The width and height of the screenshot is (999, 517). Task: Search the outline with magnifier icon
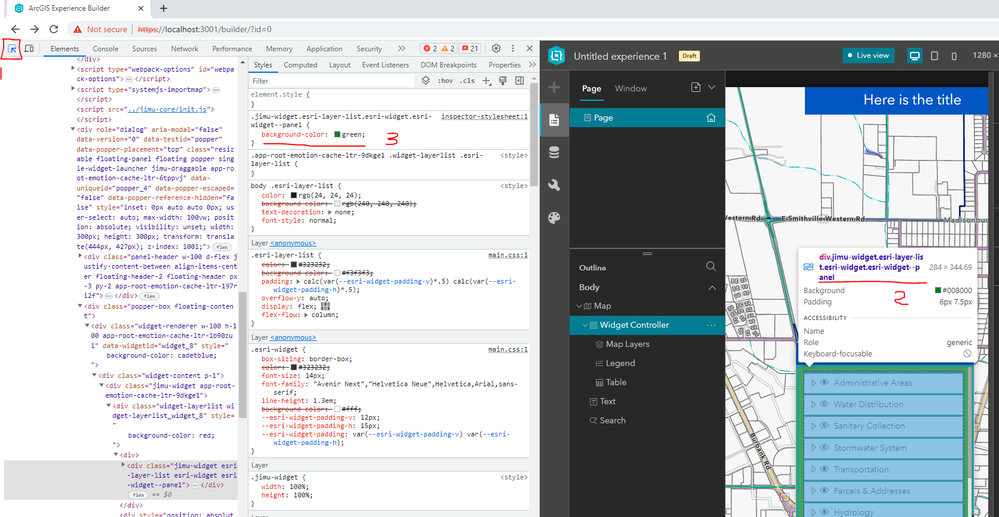coord(711,266)
